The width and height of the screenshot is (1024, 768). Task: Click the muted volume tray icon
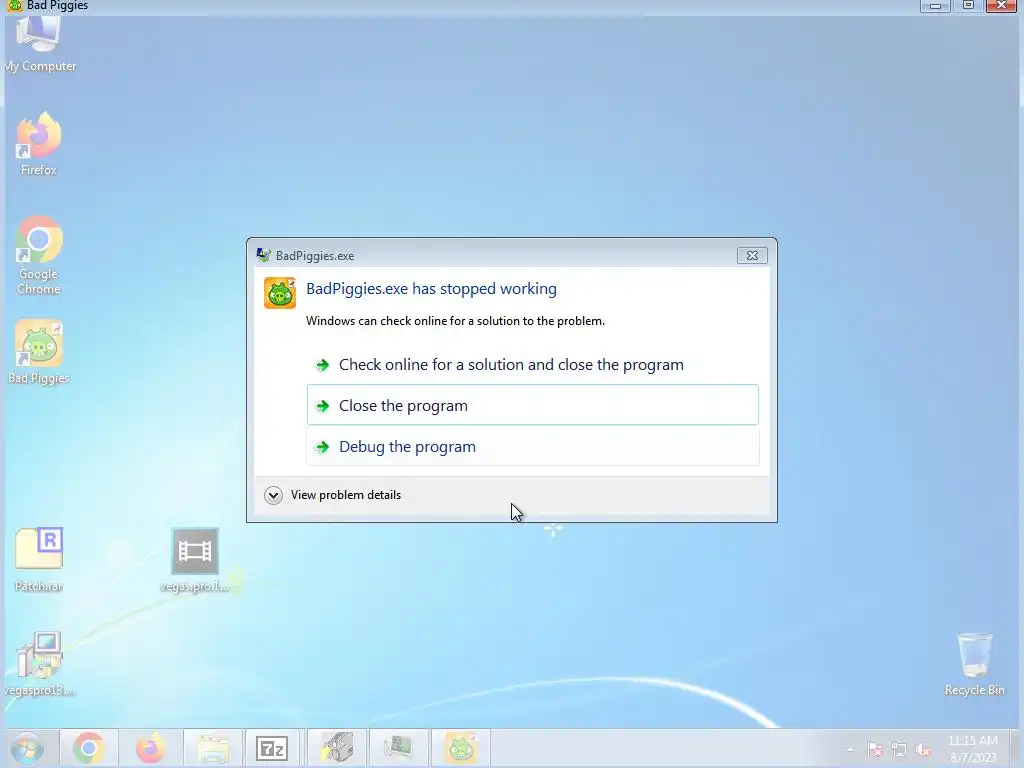(x=923, y=749)
